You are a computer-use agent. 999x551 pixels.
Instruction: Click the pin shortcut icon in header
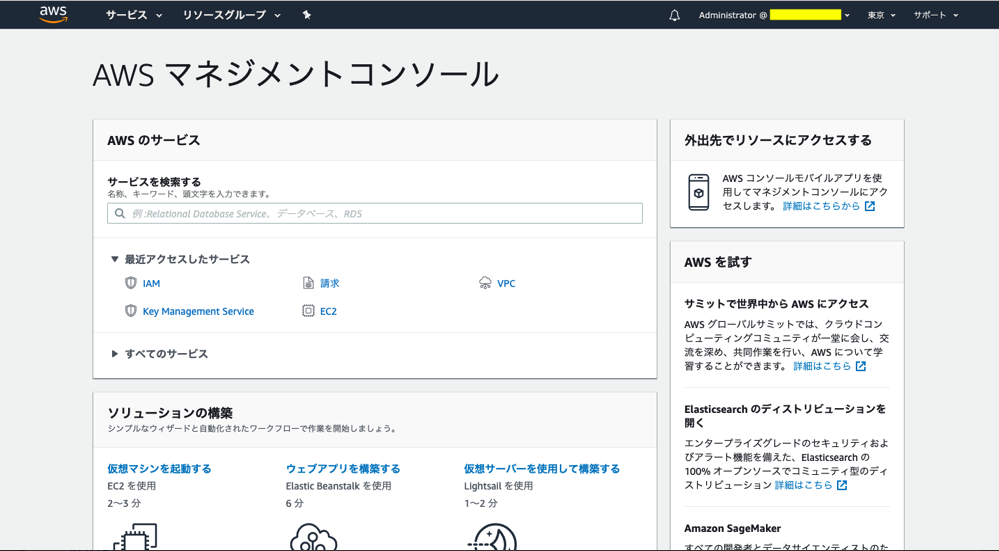click(x=306, y=15)
